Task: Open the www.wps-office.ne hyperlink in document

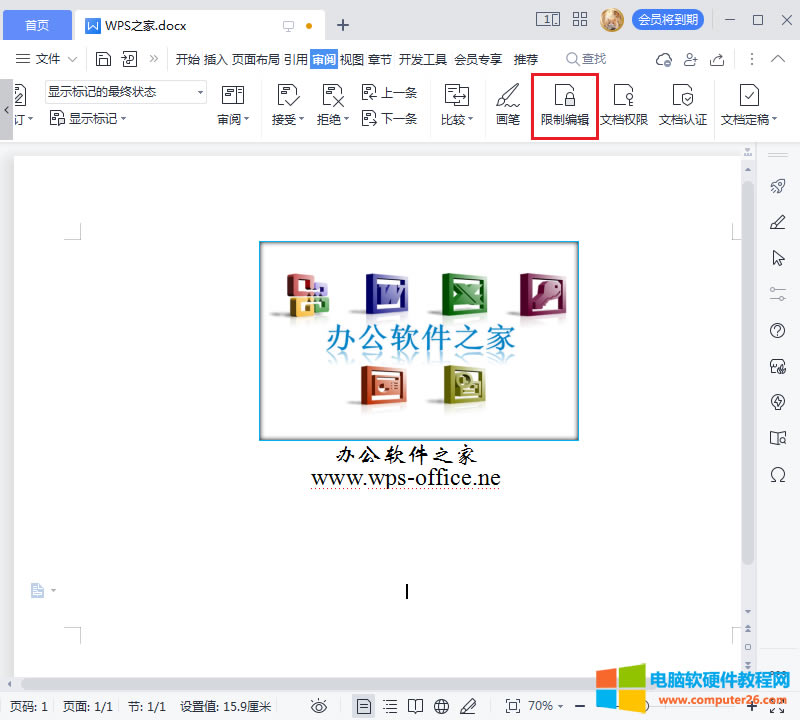Action: coord(406,475)
